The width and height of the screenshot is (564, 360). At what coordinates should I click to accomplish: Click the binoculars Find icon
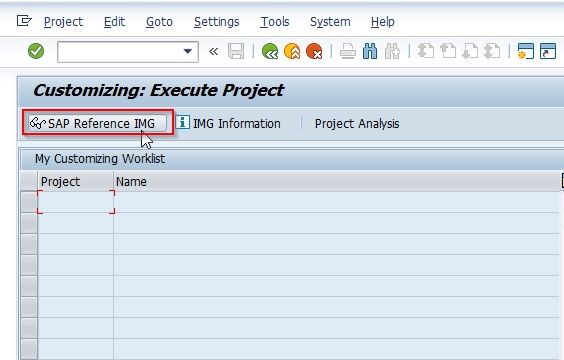(x=370, y=51)
